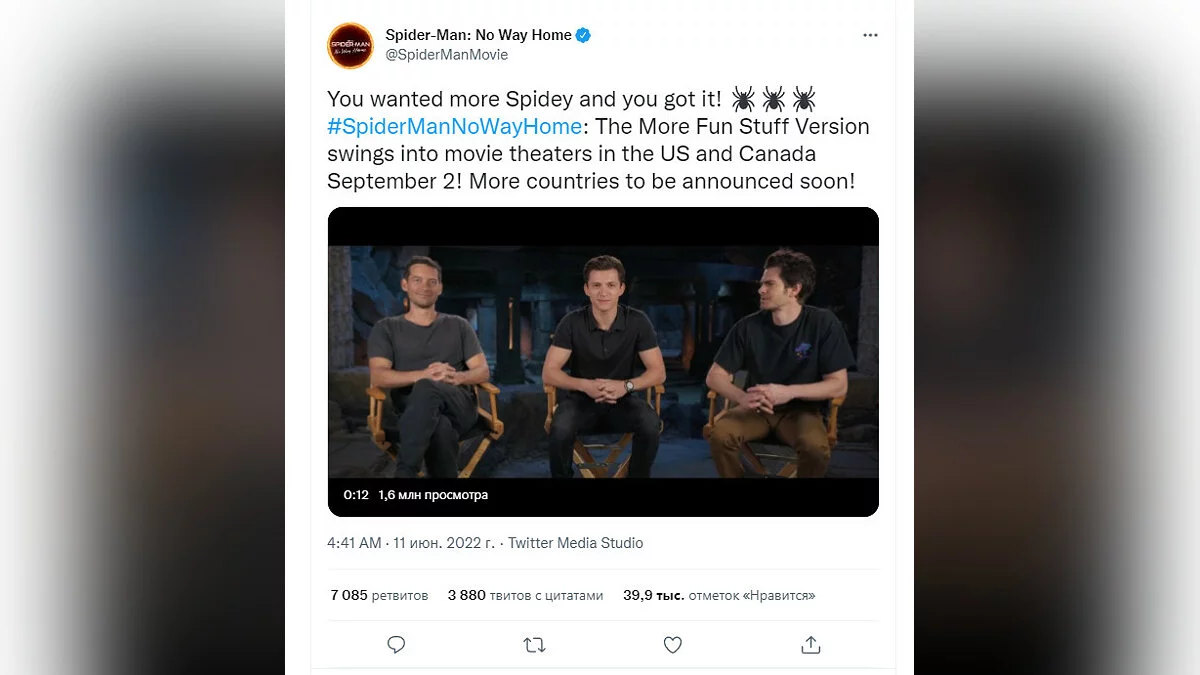1200x675 pixels.
Task: Click the Spider-Man: No Way Home avatar
Action: tap(350, 46)
